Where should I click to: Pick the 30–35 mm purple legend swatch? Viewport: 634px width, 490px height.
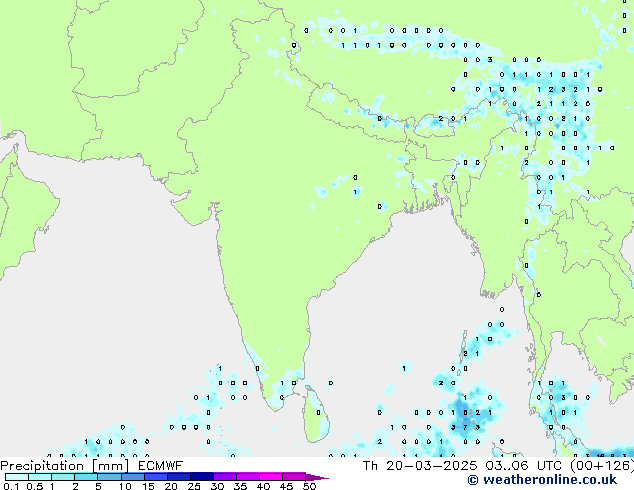225,477
